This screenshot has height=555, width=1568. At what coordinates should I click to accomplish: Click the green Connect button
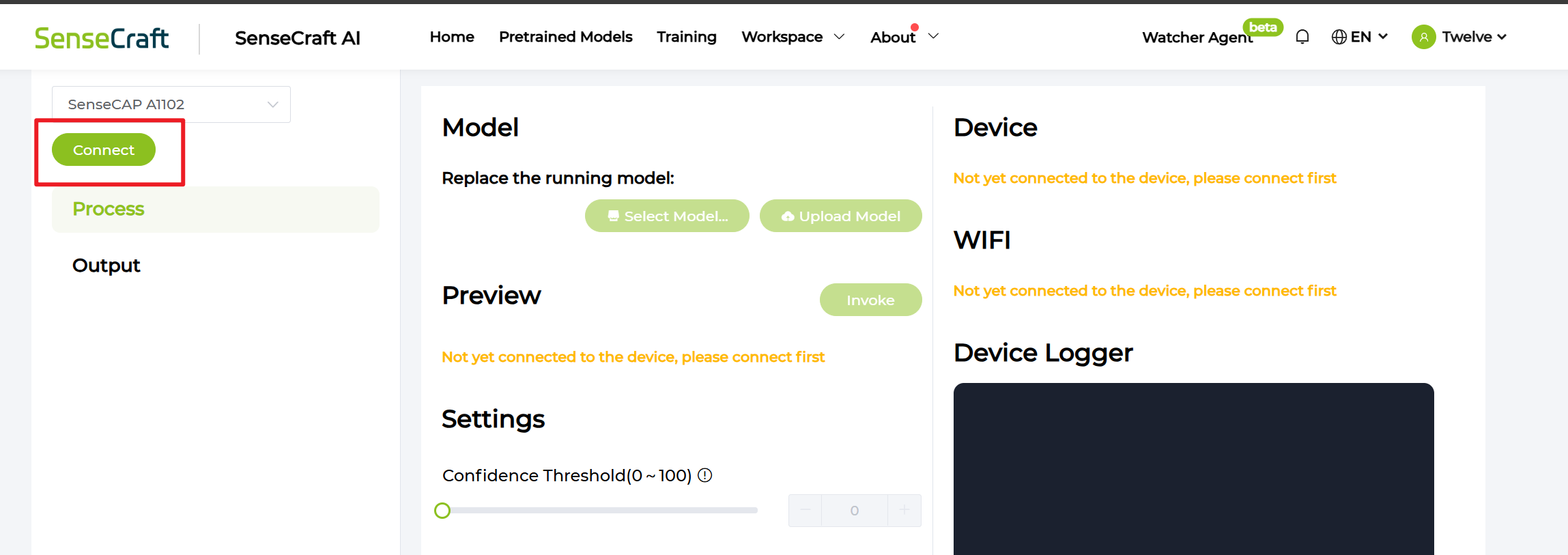click(104, 150)
